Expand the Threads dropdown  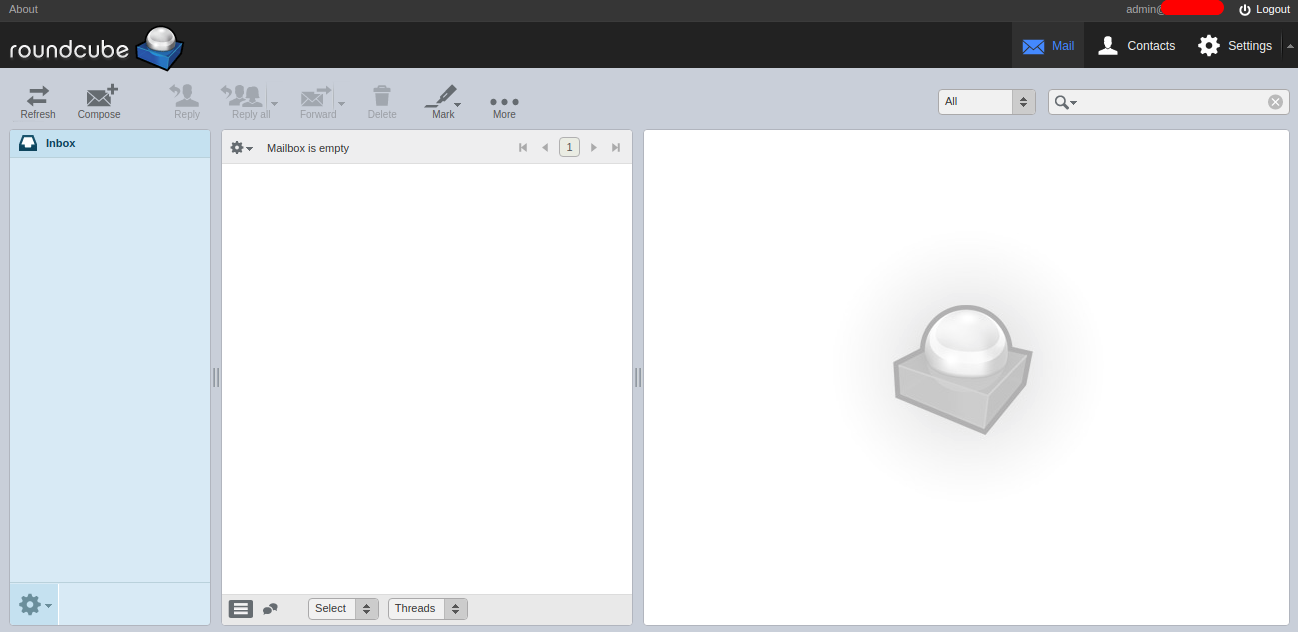[427, 608]
